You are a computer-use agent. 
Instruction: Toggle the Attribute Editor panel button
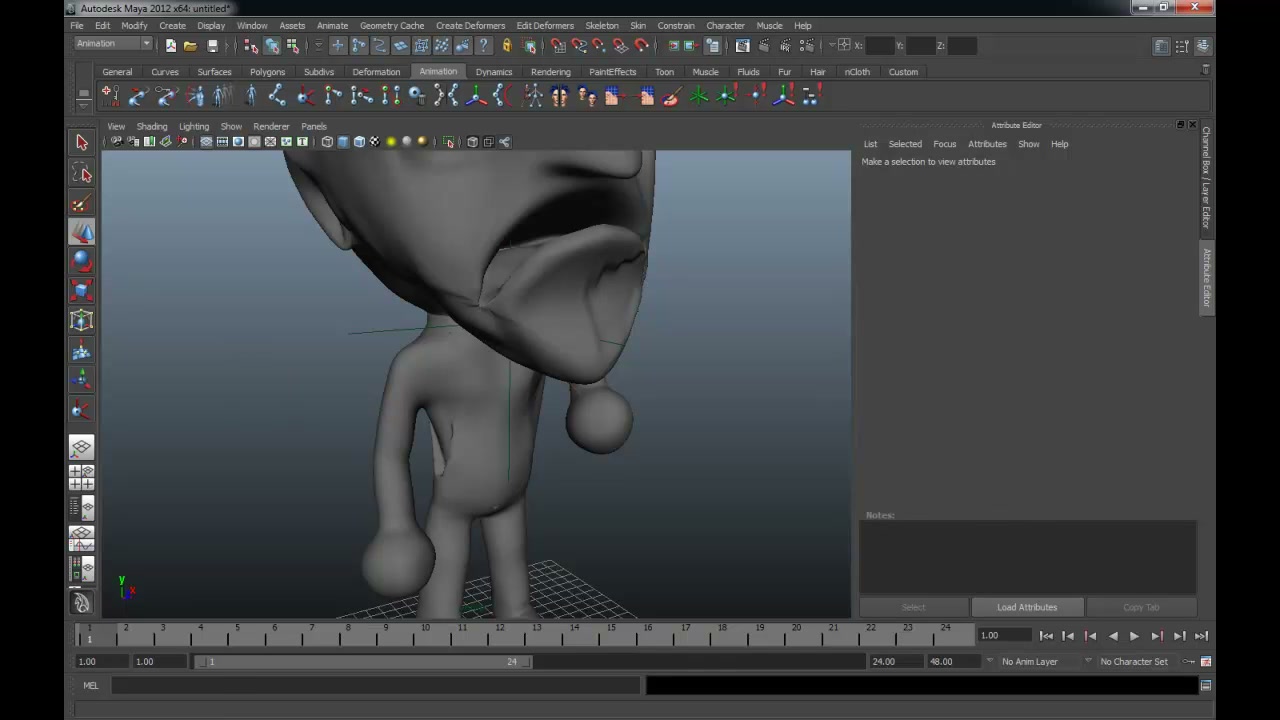coord(1161,46)
